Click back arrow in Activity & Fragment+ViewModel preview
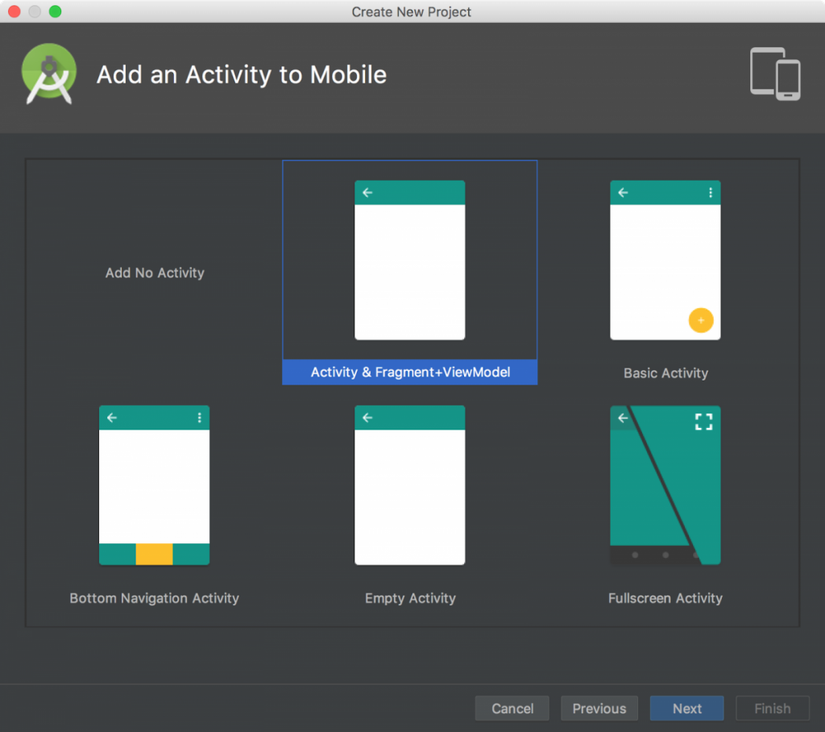The width and height of the screenshot is (825, 732). 367,193
